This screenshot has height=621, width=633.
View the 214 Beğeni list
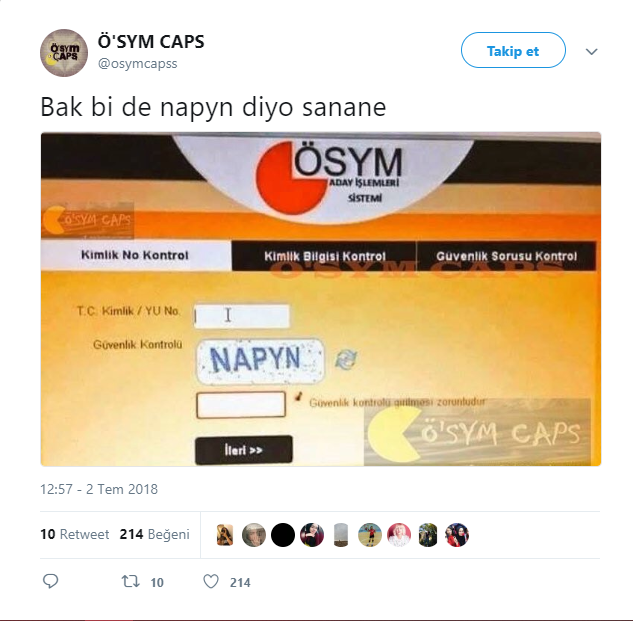point(155,534)
